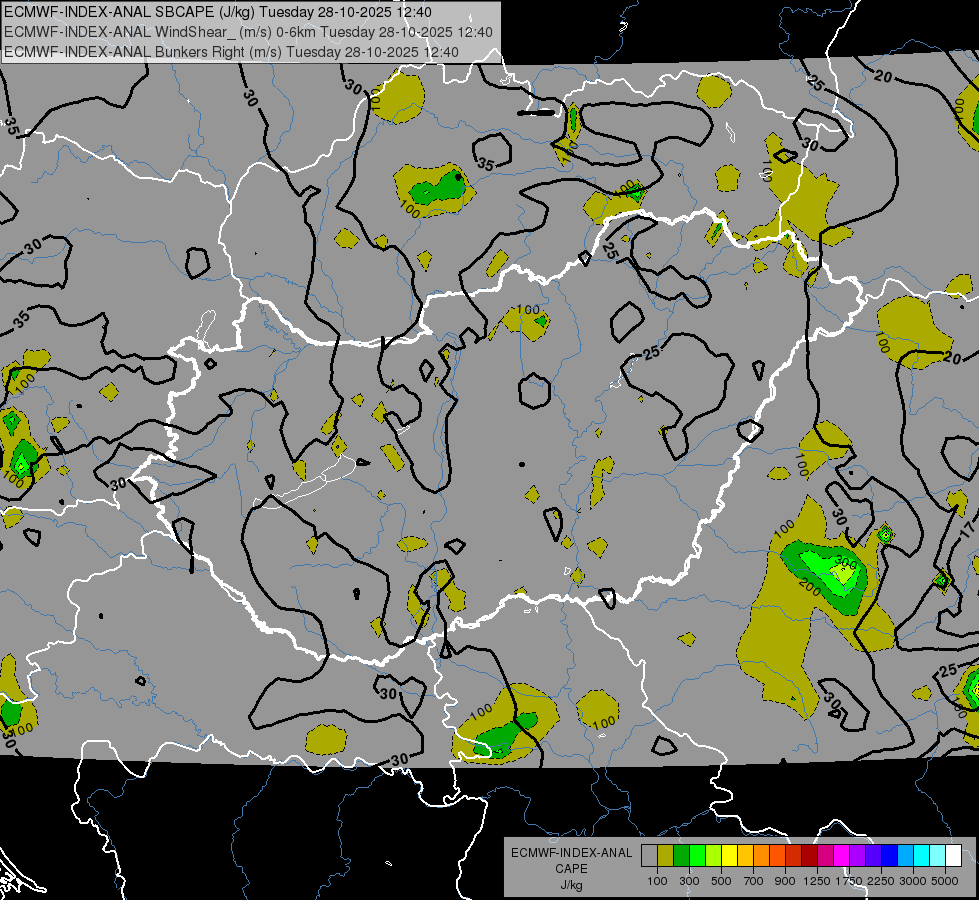Select the dark green legend swatch

click(x=681, y=856)
